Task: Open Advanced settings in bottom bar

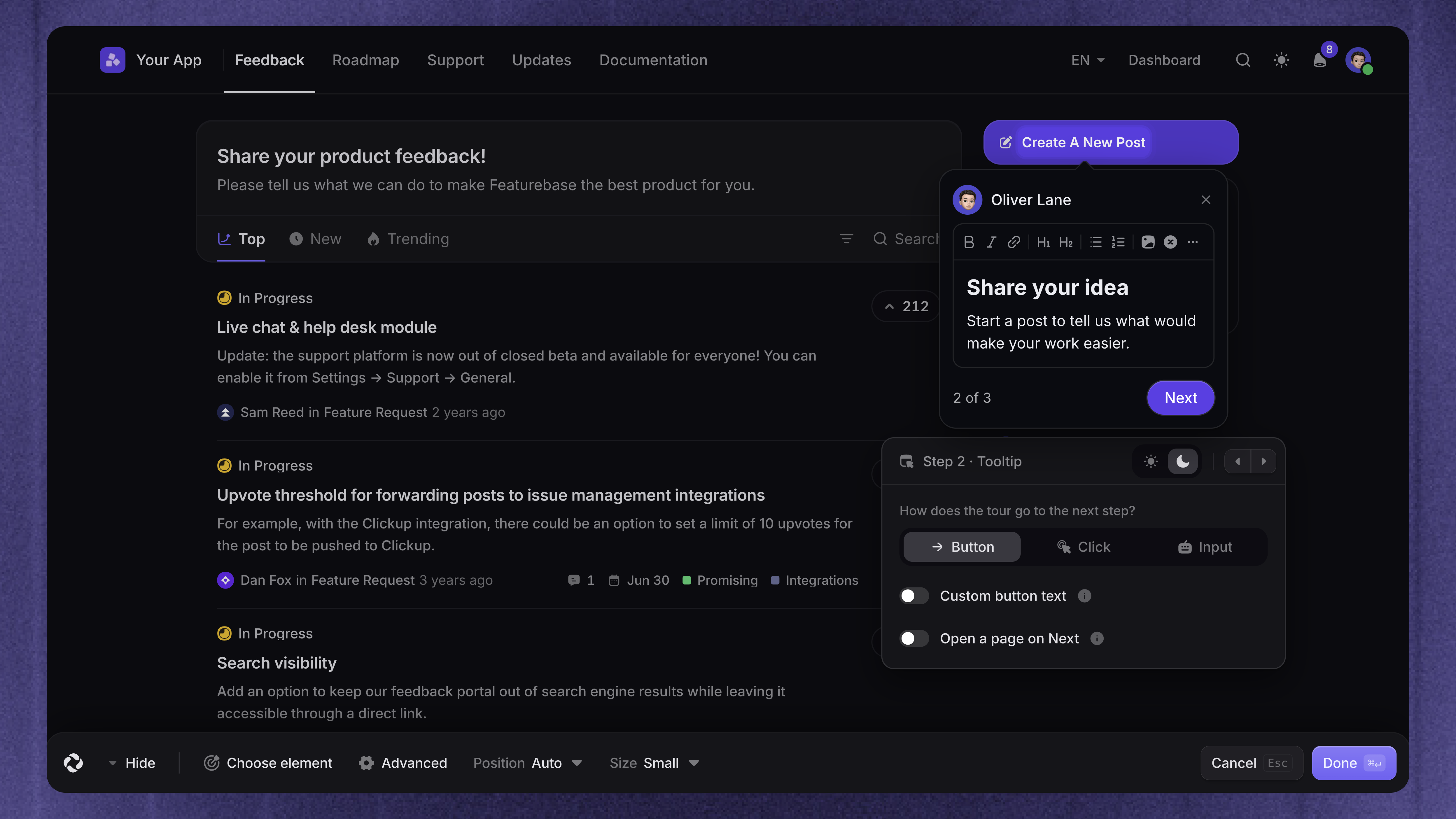Action: click(x=402, y=763)
